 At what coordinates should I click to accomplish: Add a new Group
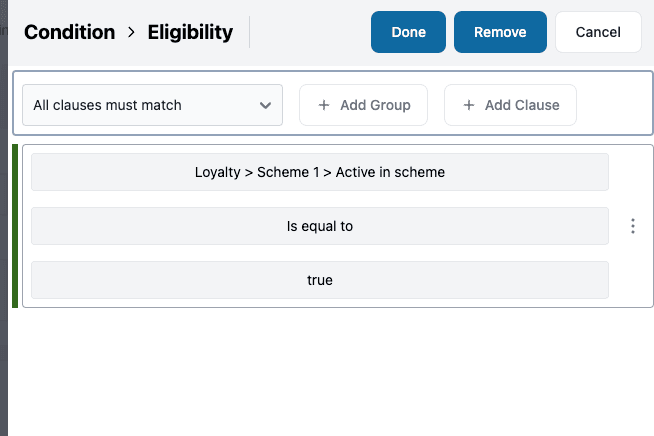pos(363,105)
